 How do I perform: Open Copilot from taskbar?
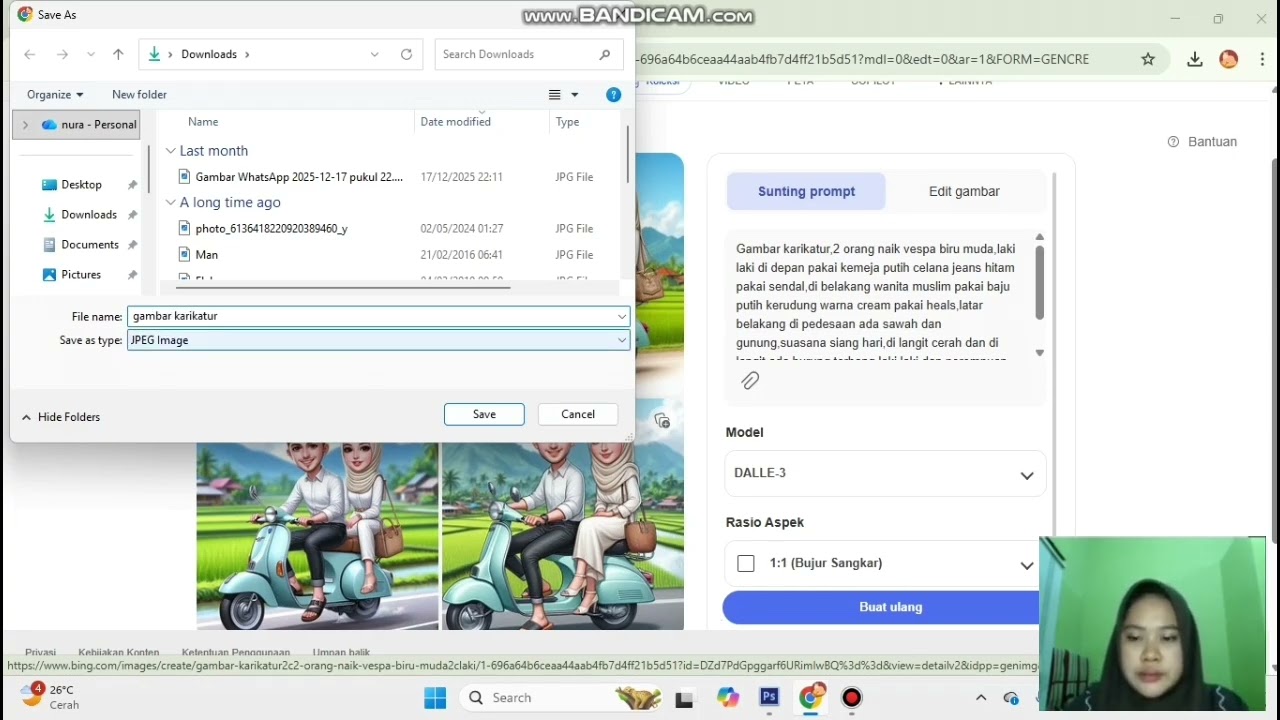point(727,698)
